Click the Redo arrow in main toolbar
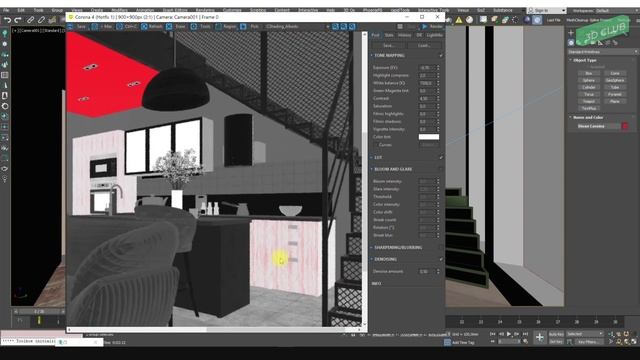Screen dimensions: 640x360 point(18,20)
